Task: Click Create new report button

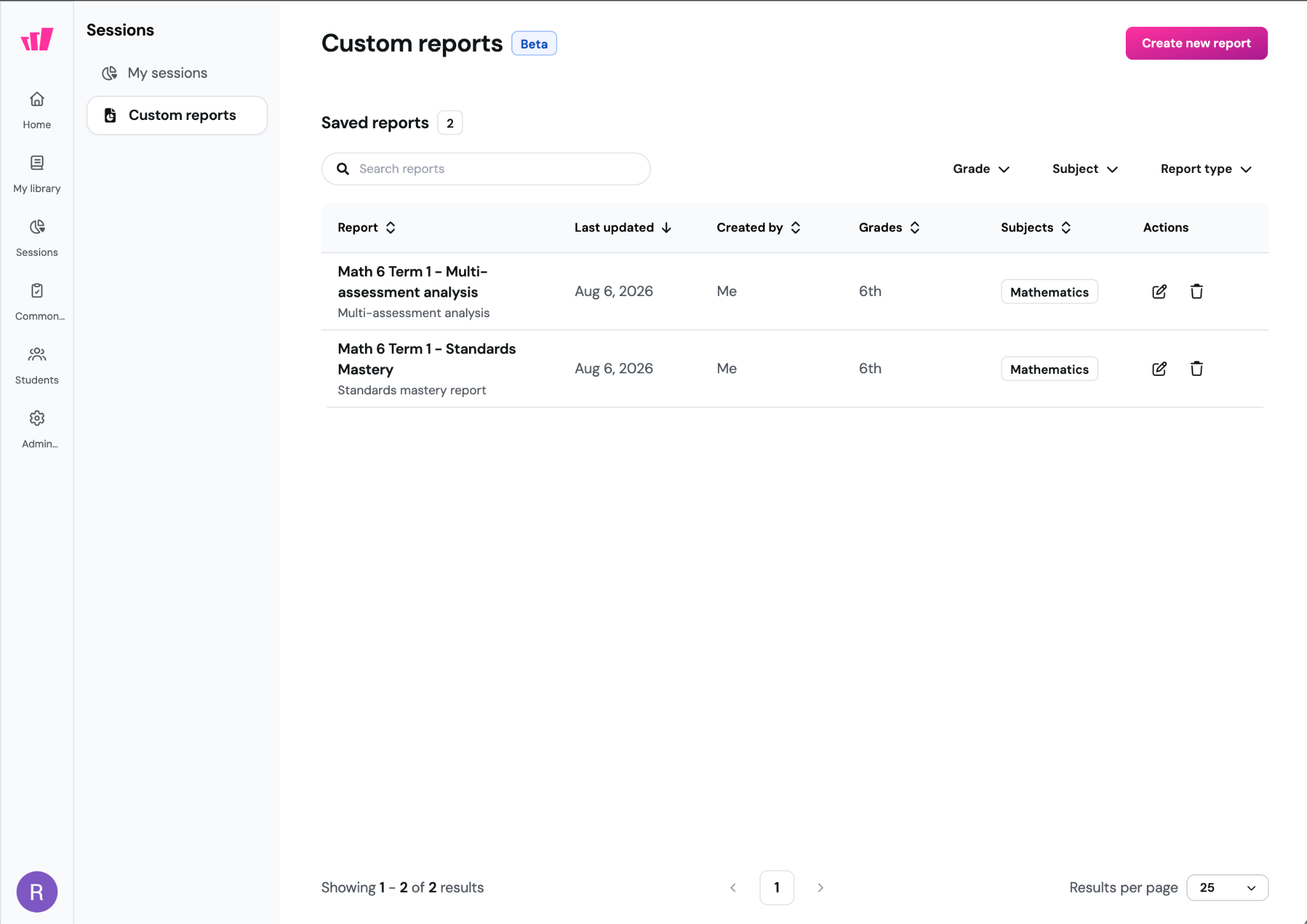Action: [1197, 43]
